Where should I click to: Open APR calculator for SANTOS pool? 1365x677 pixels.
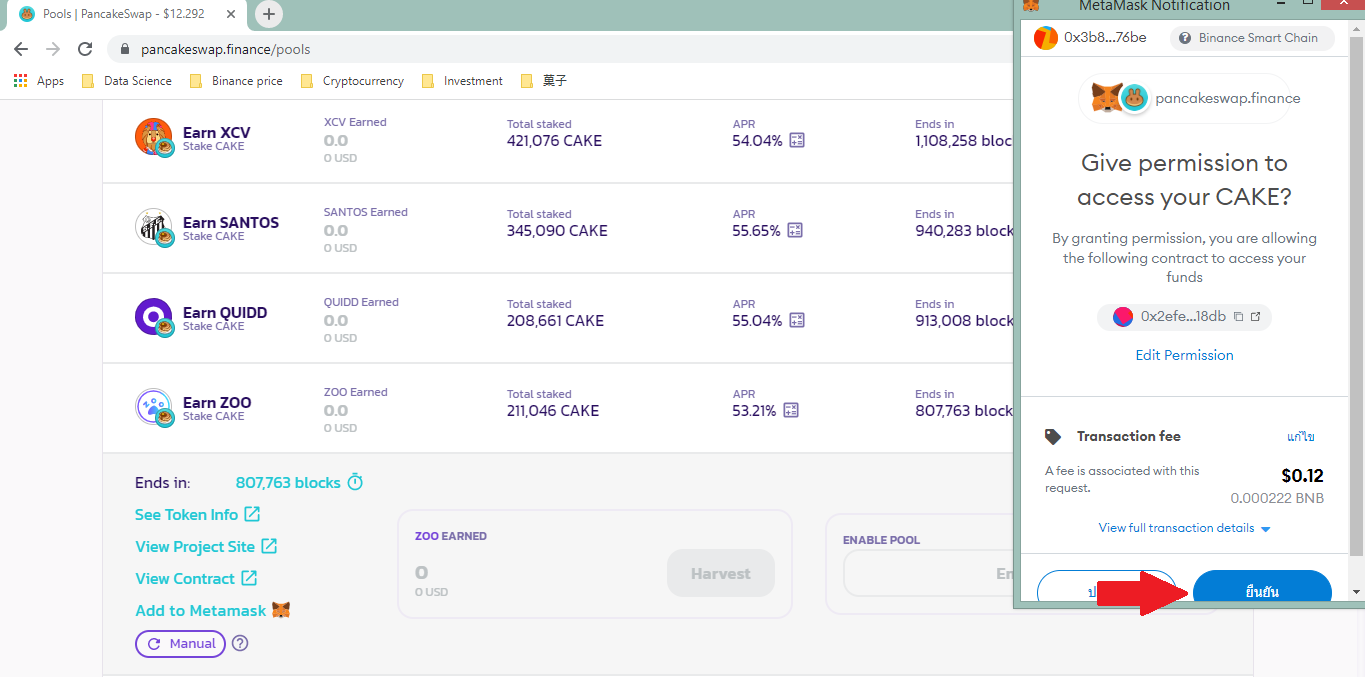[x=795, y=231]
